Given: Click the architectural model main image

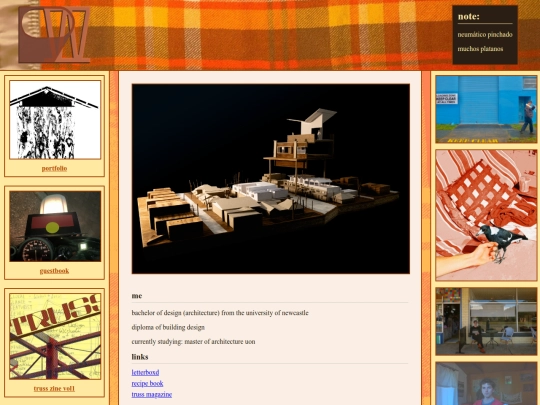Looking at the screenshot, I should tap(271, 179).
